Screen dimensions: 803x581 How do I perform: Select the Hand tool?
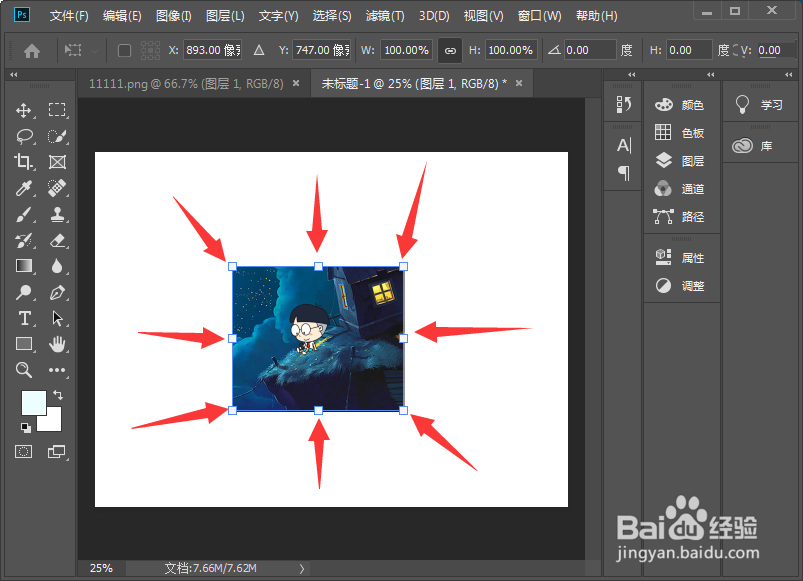click(57, 344)
